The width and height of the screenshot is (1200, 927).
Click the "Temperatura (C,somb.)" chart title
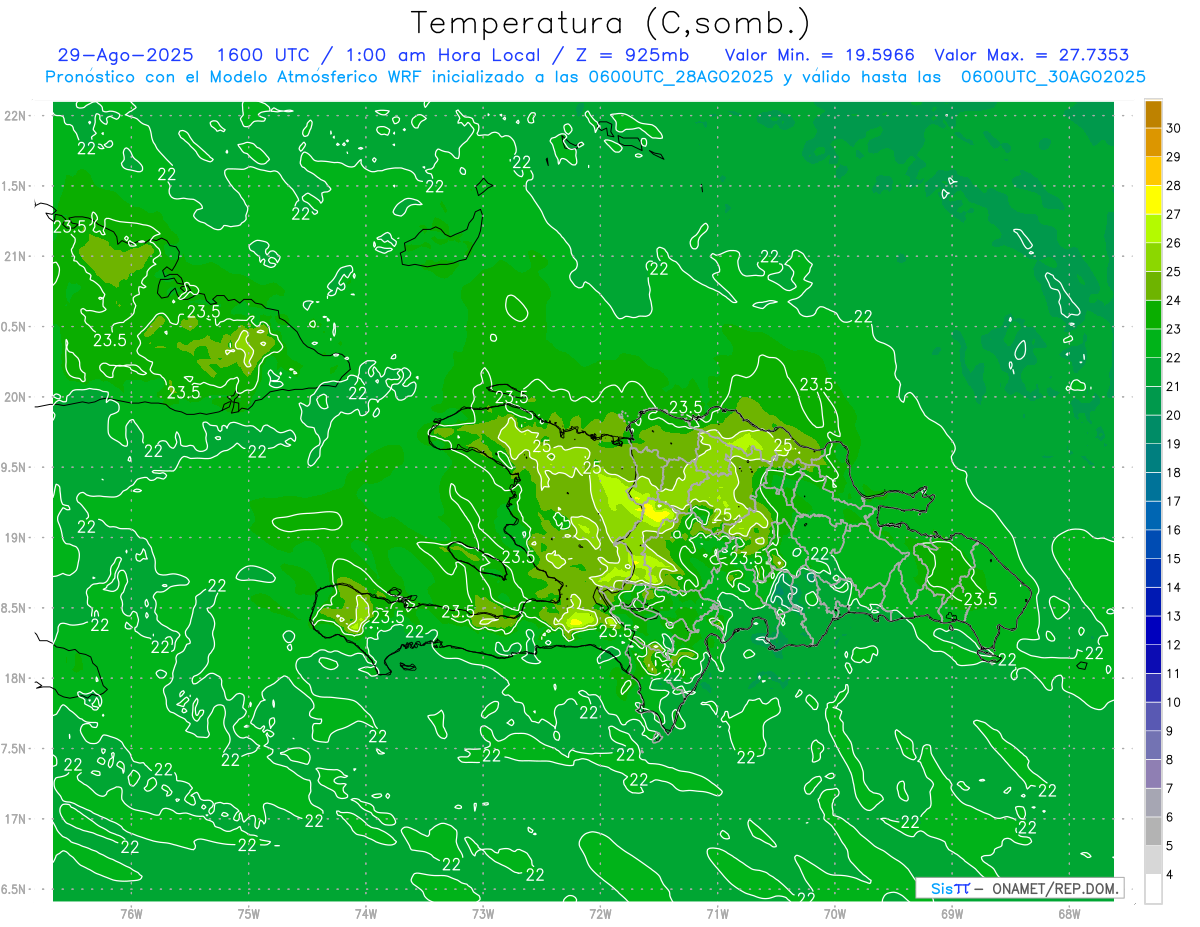click(x=611, y=22)
